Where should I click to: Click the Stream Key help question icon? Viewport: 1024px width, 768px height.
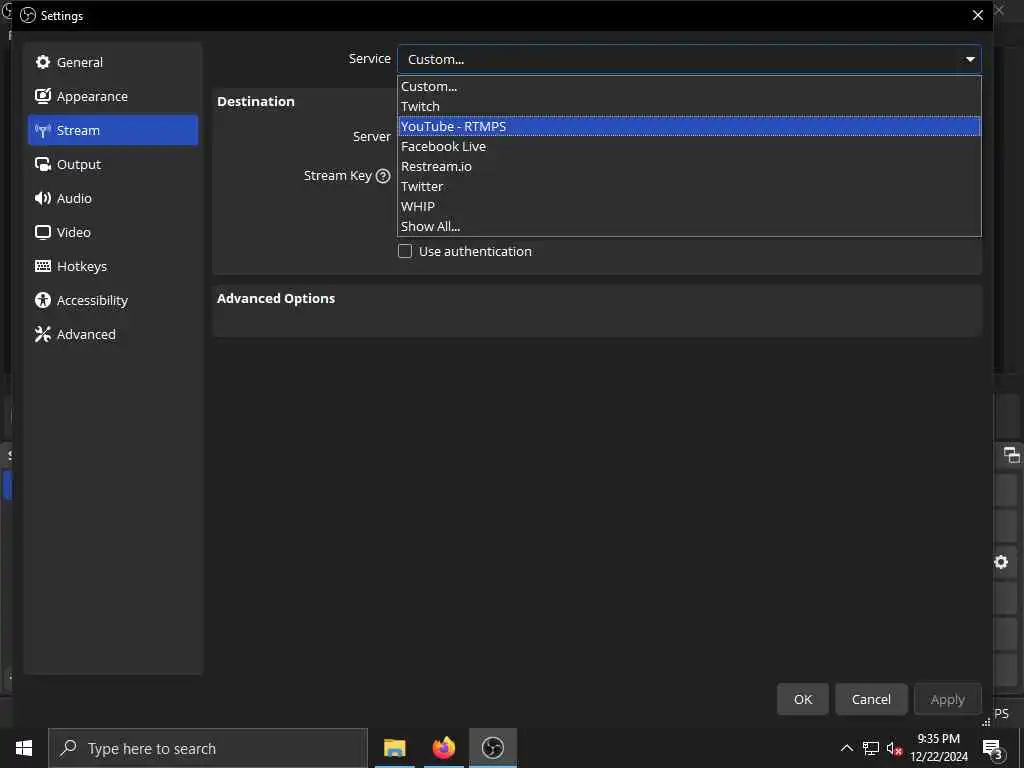pyautogui.click(x=383, y=176)
